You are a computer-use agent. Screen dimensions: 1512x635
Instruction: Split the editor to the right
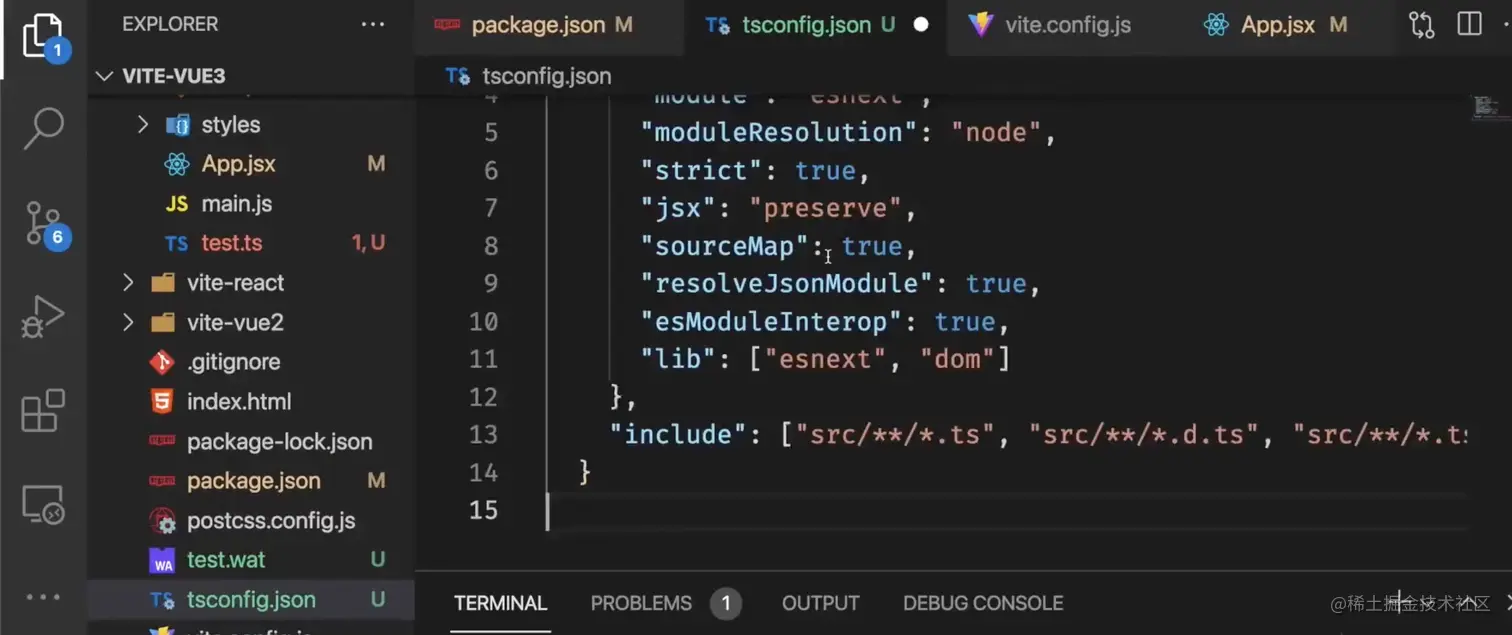pos(1469,25)
